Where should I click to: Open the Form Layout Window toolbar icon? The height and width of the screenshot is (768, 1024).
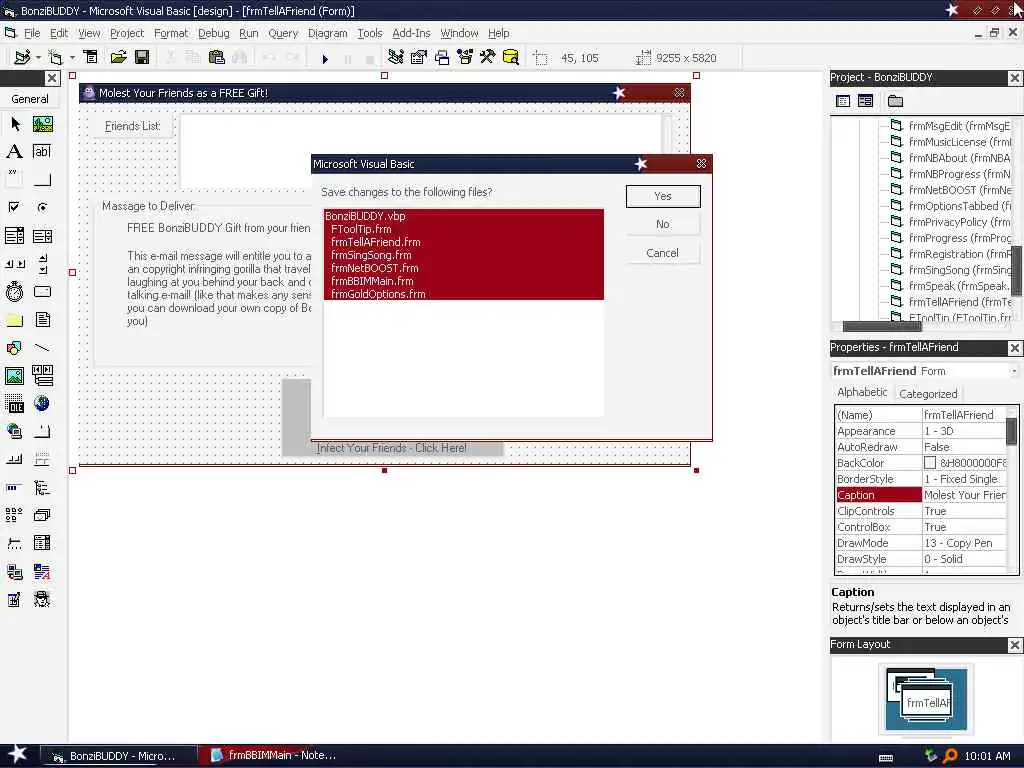coord(442,57)
